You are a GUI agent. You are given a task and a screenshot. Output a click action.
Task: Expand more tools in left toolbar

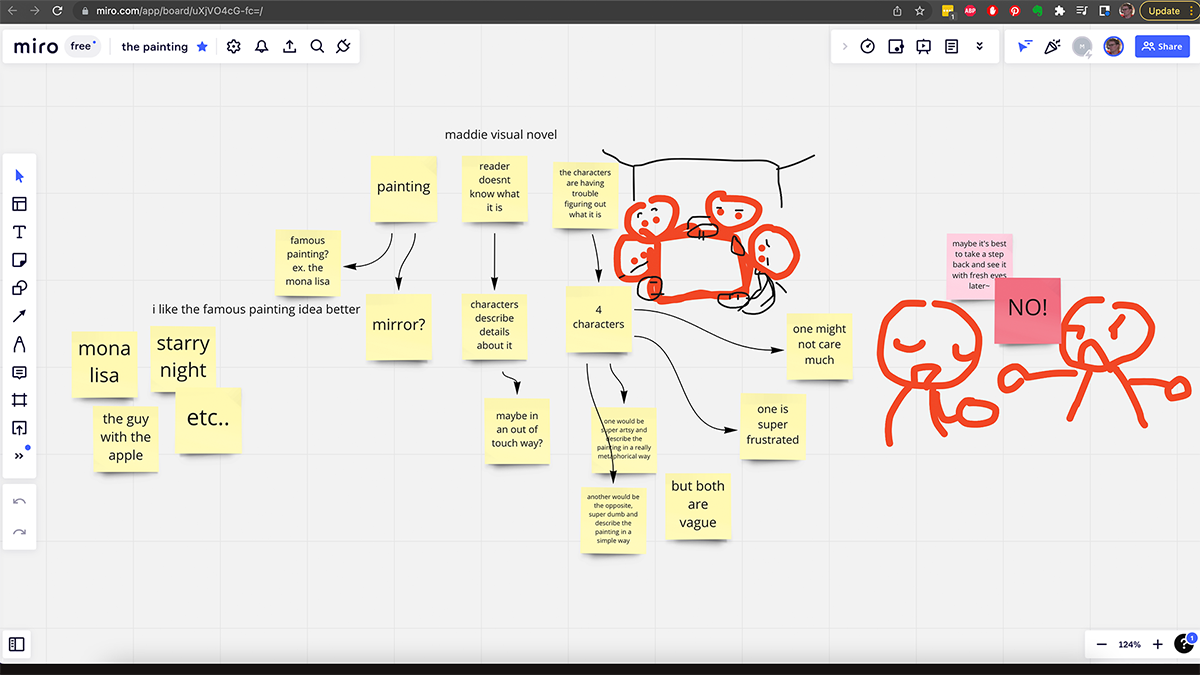point(19,456)
